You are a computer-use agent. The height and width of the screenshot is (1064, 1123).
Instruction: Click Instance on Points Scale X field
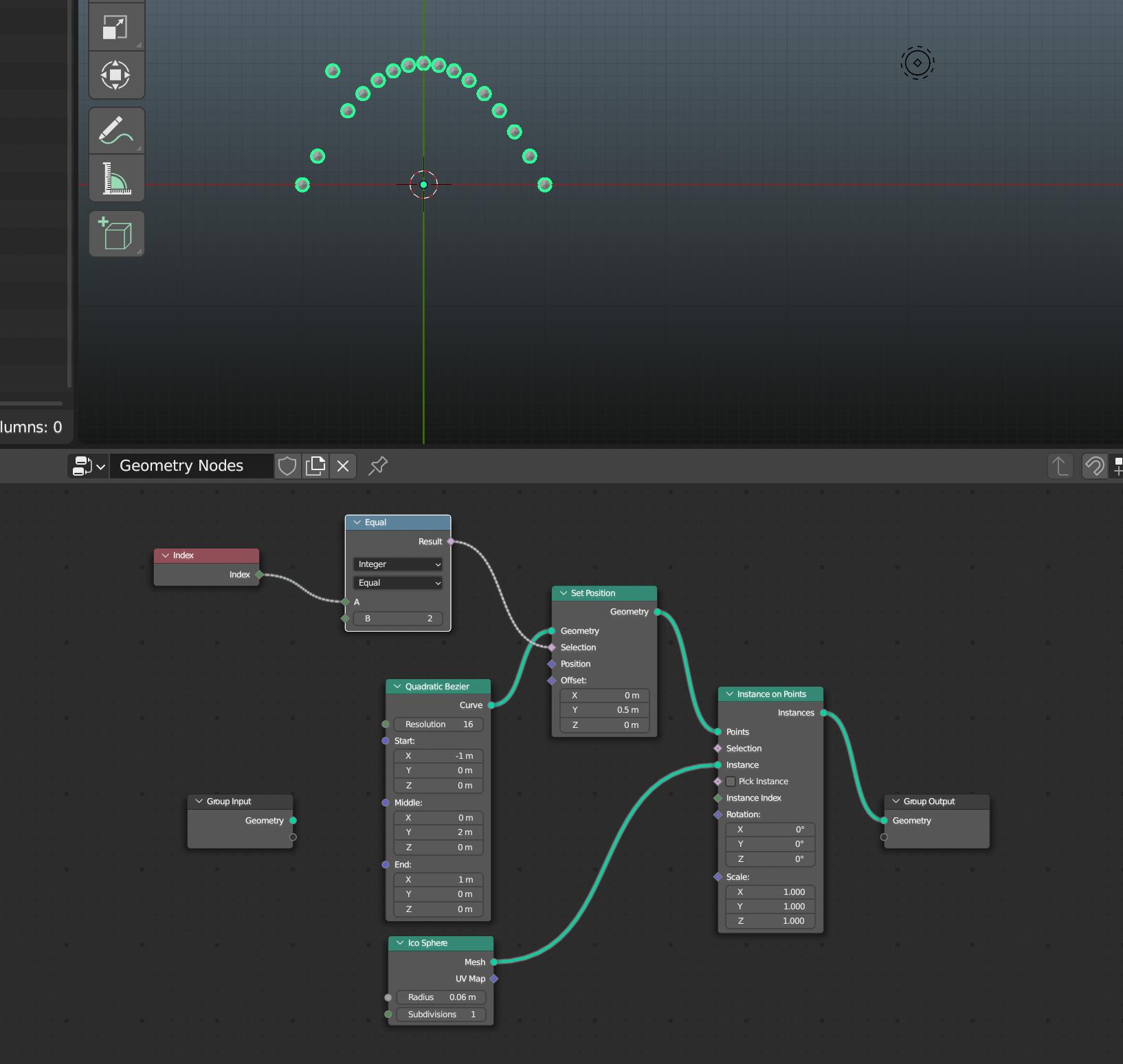[x=770, y=892]
